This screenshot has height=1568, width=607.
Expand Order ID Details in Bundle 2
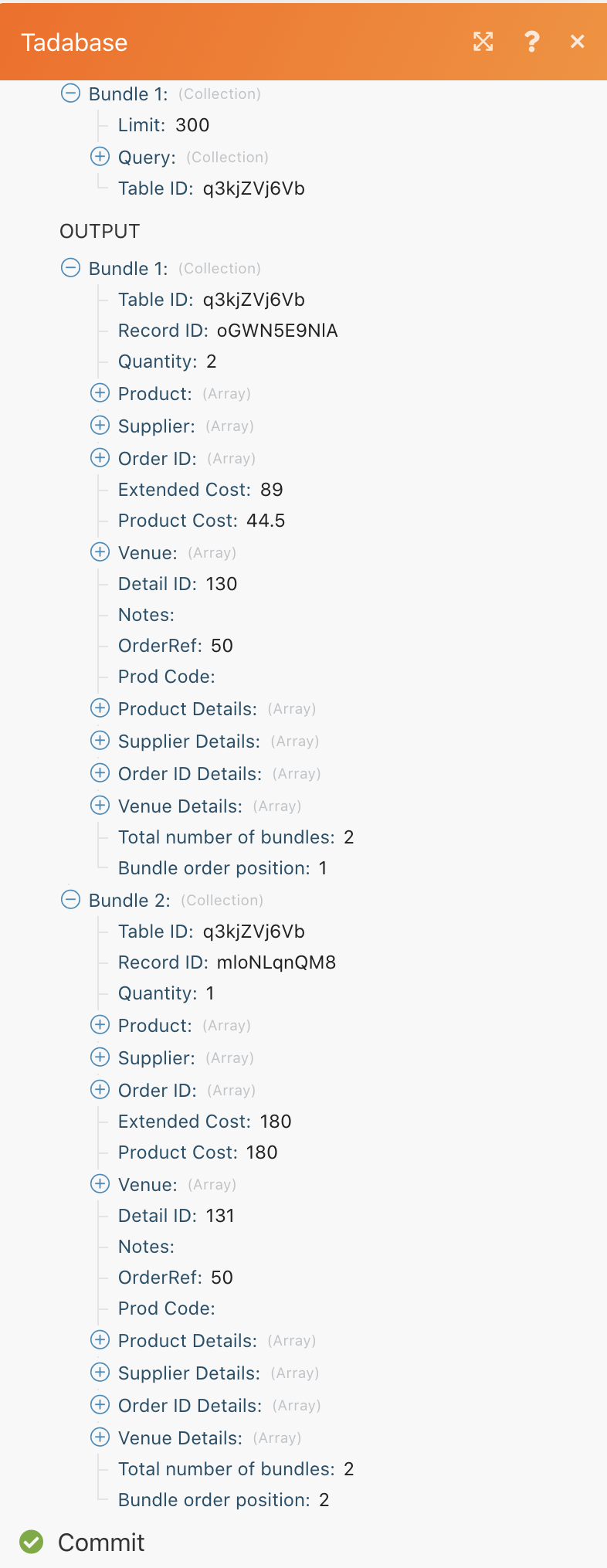coord(100,1405)
